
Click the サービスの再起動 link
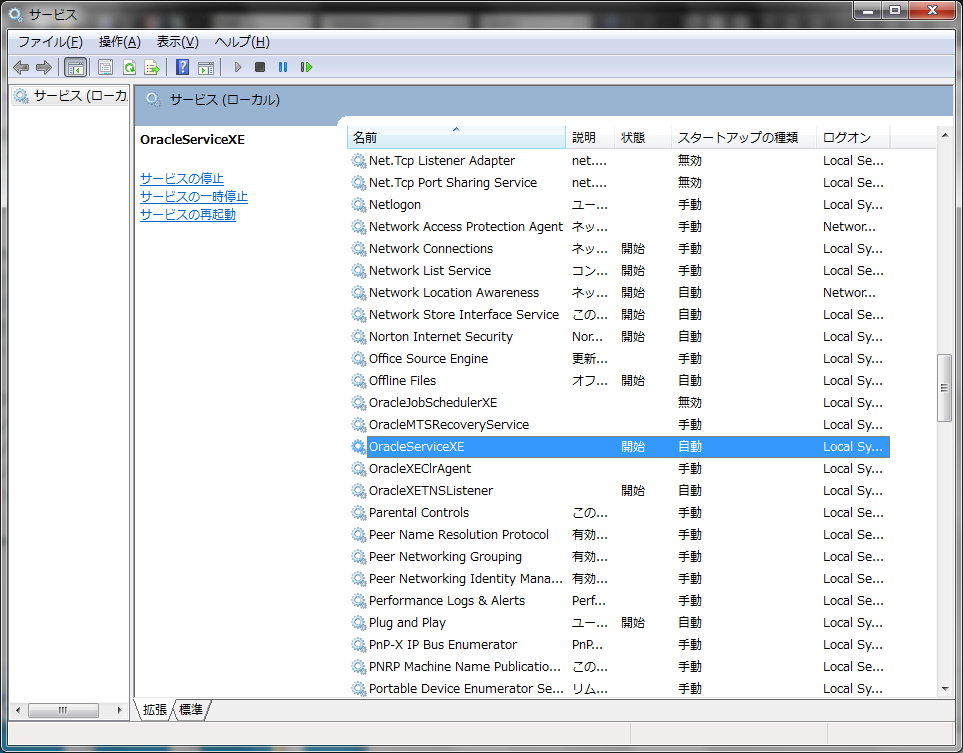pyautogui.click(x=188, y=214)
